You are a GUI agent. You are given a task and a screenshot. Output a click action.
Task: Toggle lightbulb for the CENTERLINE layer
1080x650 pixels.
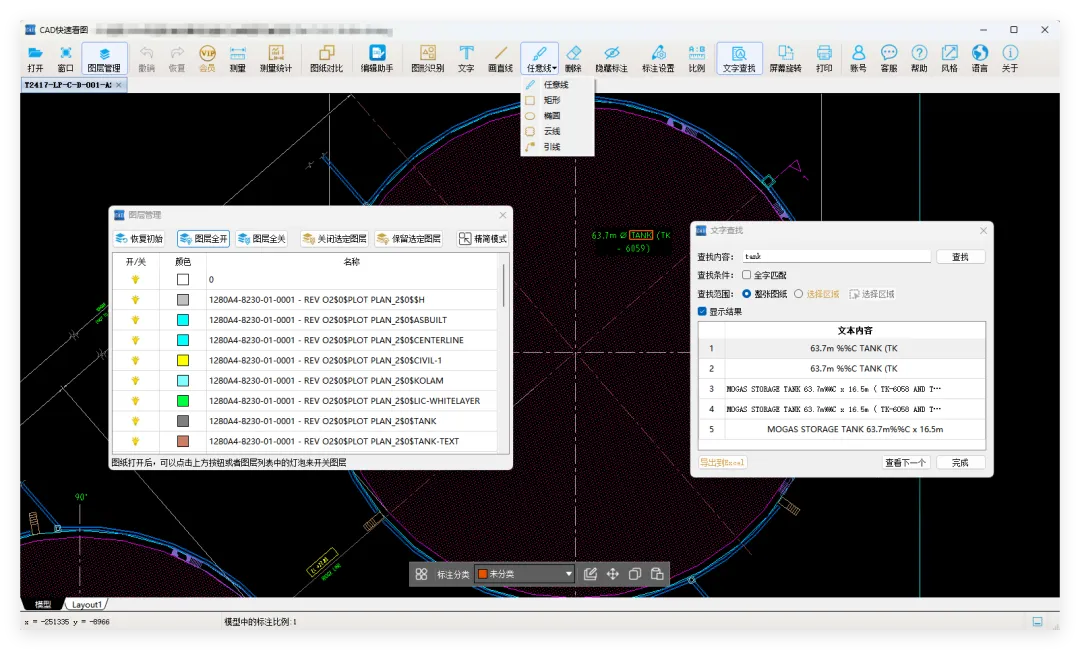(136, 340)
